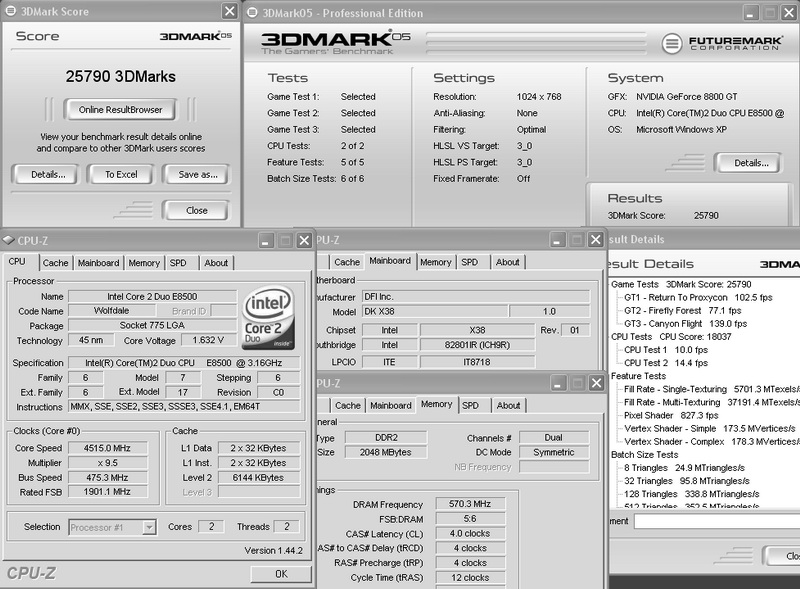Select GT1 - Return To Proxycon row
The image size is (800, 589).
(698, 298)
